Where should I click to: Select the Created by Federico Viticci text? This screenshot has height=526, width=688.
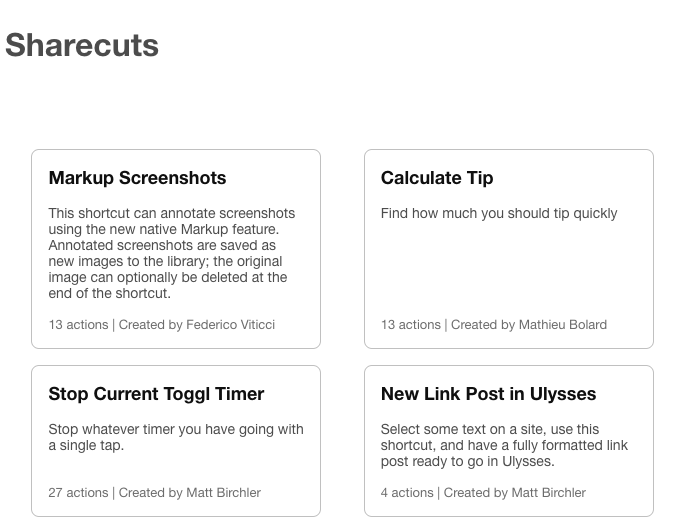click(x=197, y=325)
